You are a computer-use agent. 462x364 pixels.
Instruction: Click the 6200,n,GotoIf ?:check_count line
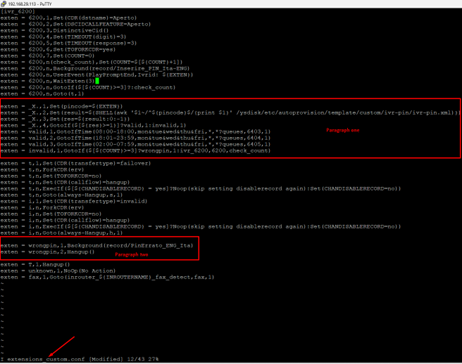click(88, 87)
